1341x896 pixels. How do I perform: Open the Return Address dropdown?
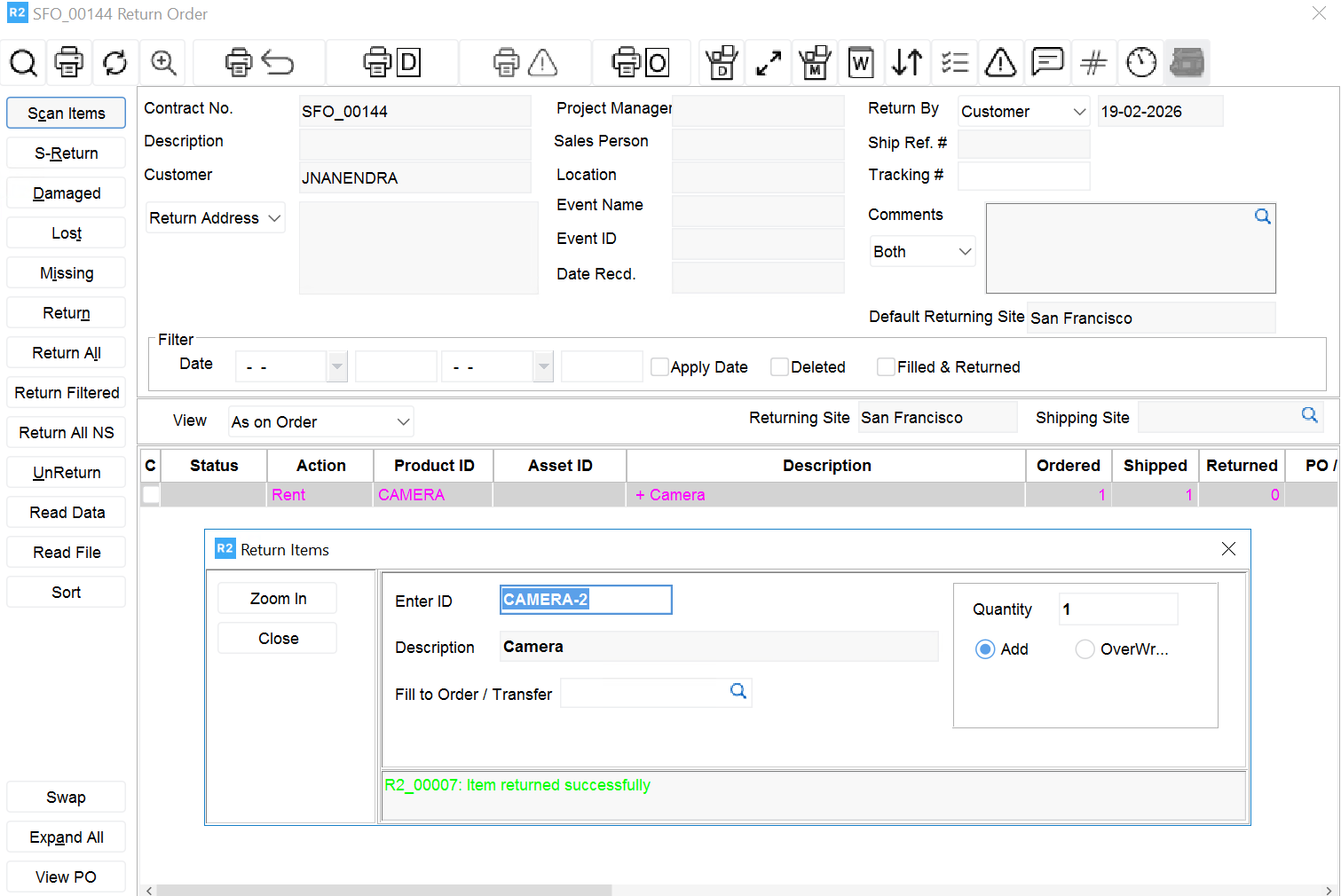(x=215, y=218)
